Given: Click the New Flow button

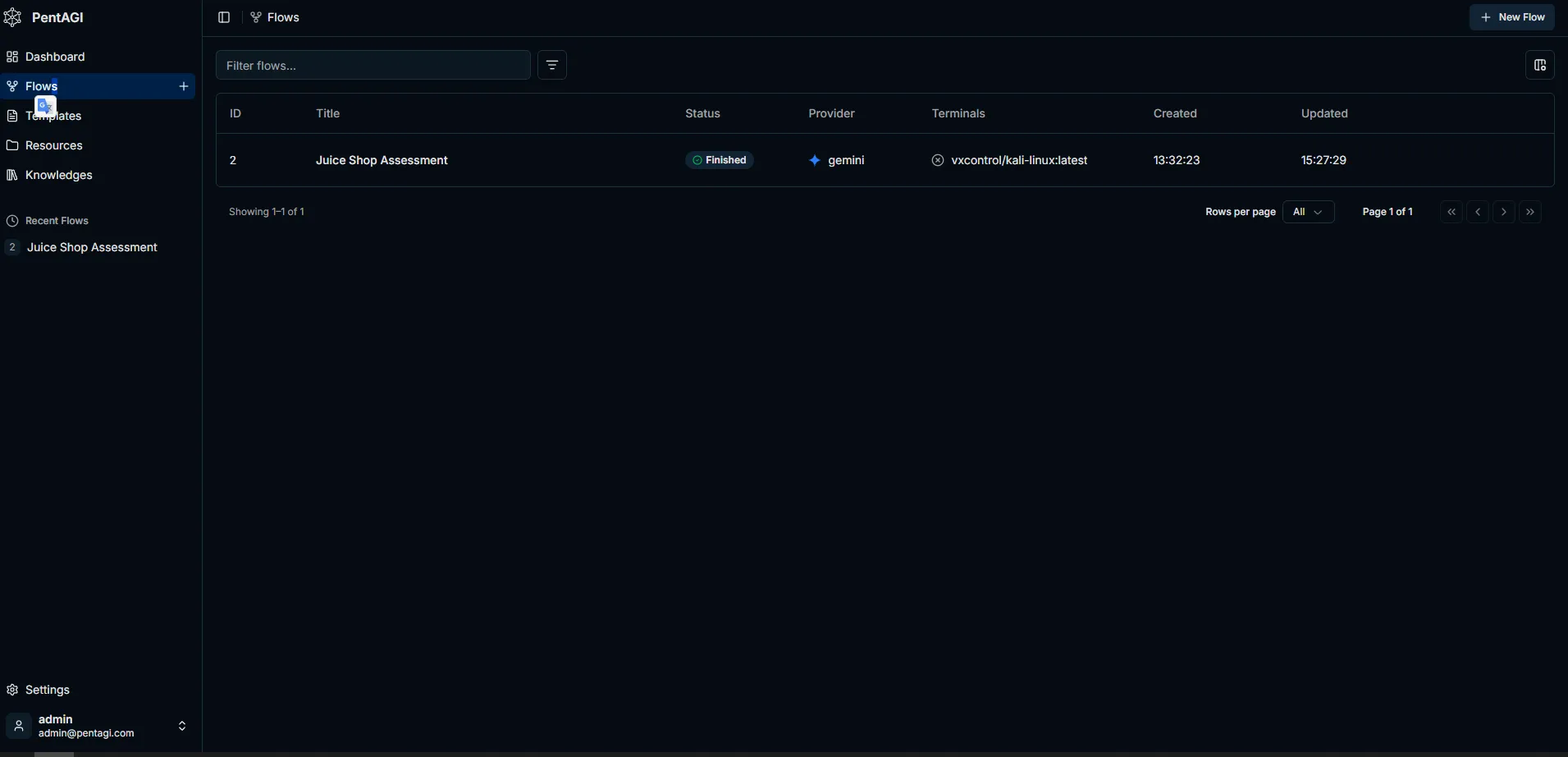Looking at the screenshot, I should (1511, 17).
